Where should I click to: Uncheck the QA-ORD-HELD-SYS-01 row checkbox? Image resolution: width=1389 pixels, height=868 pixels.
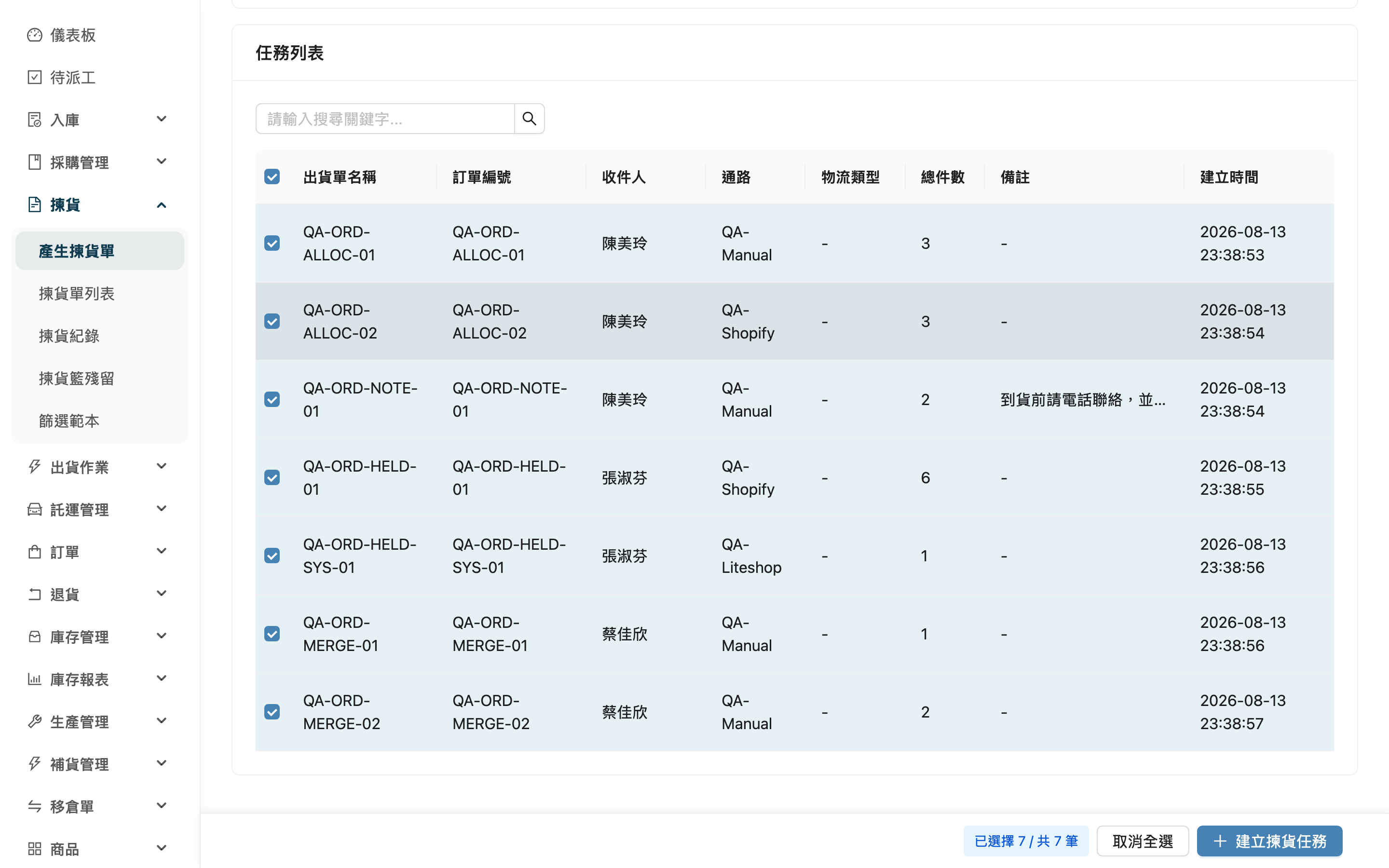tap(272, 556)
